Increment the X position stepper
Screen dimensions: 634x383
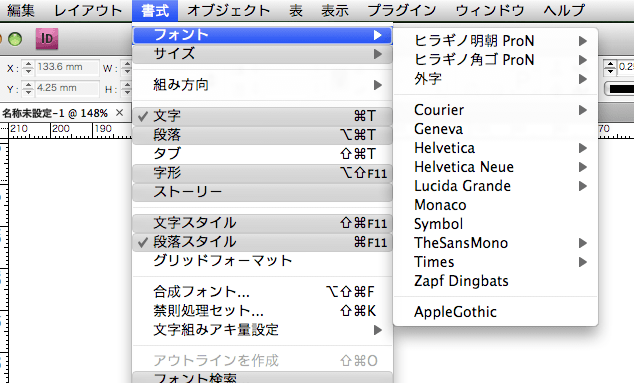tap(28, 63)
